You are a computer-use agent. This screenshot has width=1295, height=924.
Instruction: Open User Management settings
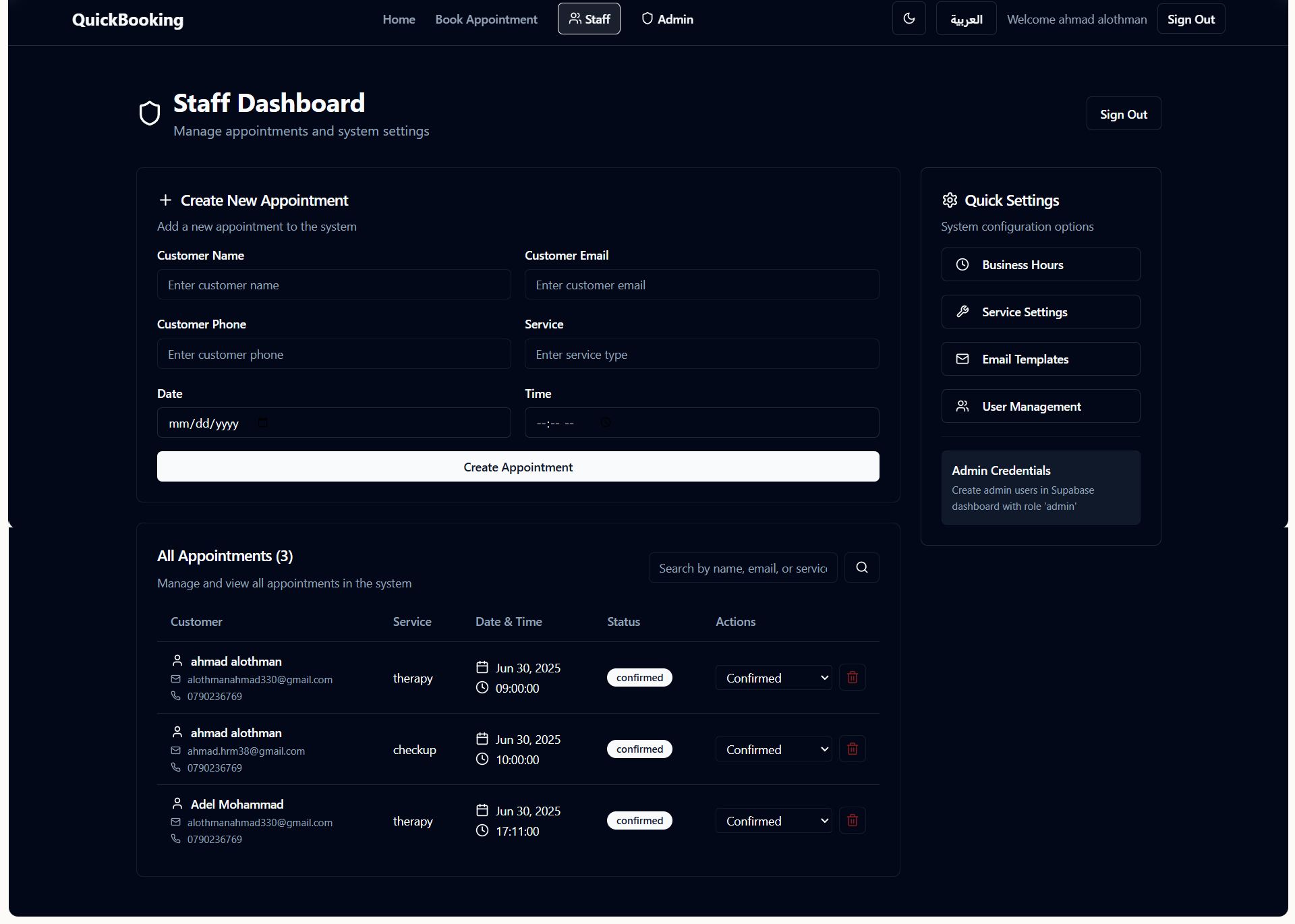pyautogui.click(x=1040, y=407)
